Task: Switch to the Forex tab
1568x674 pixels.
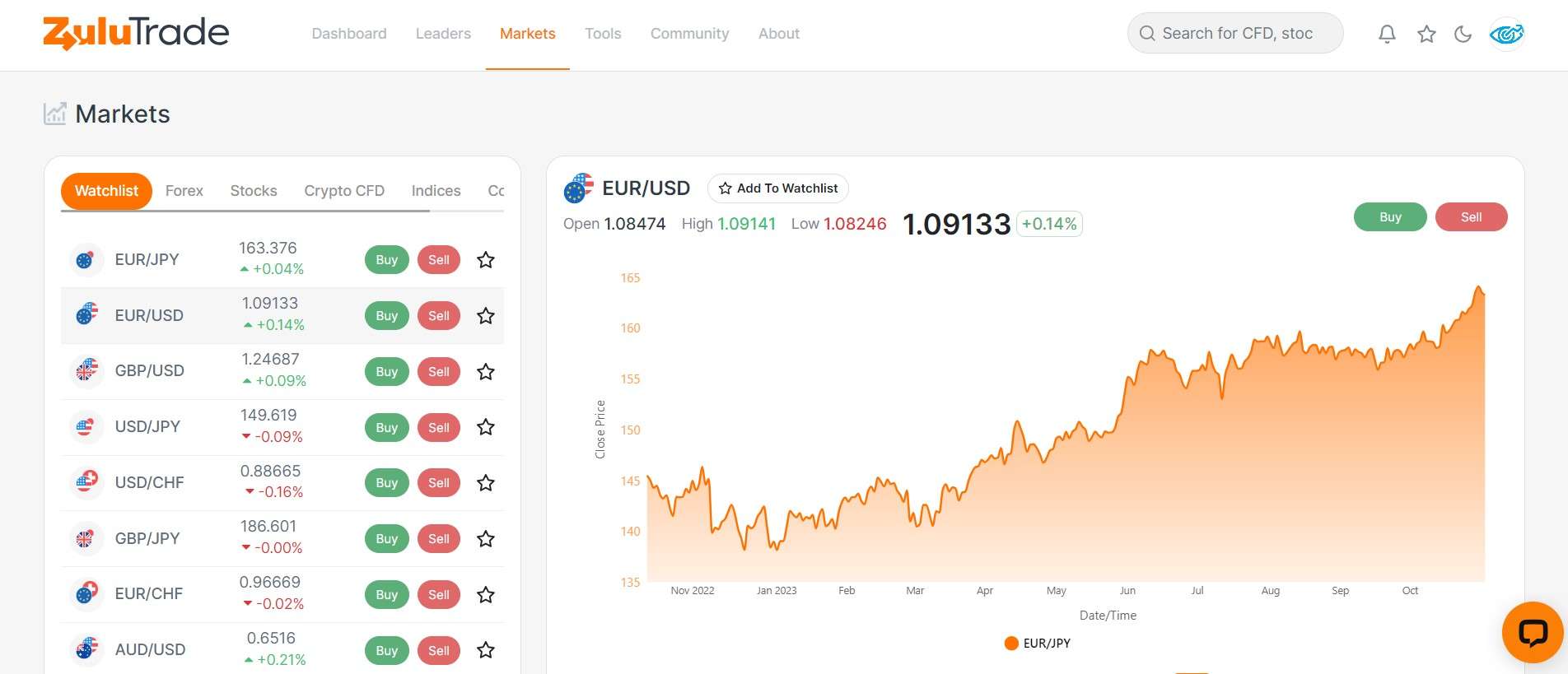Action: pyautogui.click(x=184, y=191)
